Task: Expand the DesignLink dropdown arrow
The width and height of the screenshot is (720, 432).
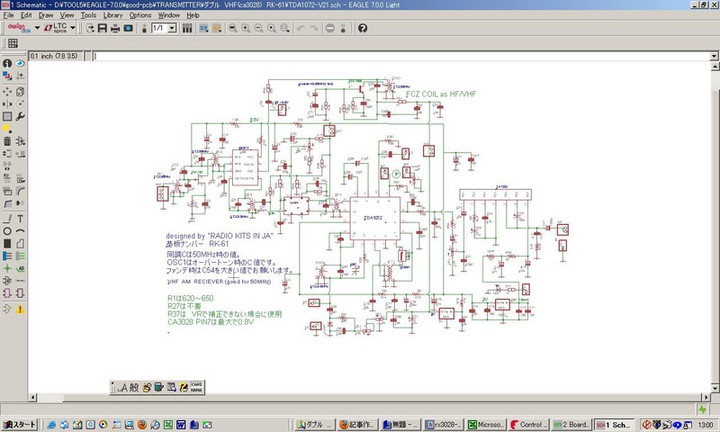Action: 37,28
